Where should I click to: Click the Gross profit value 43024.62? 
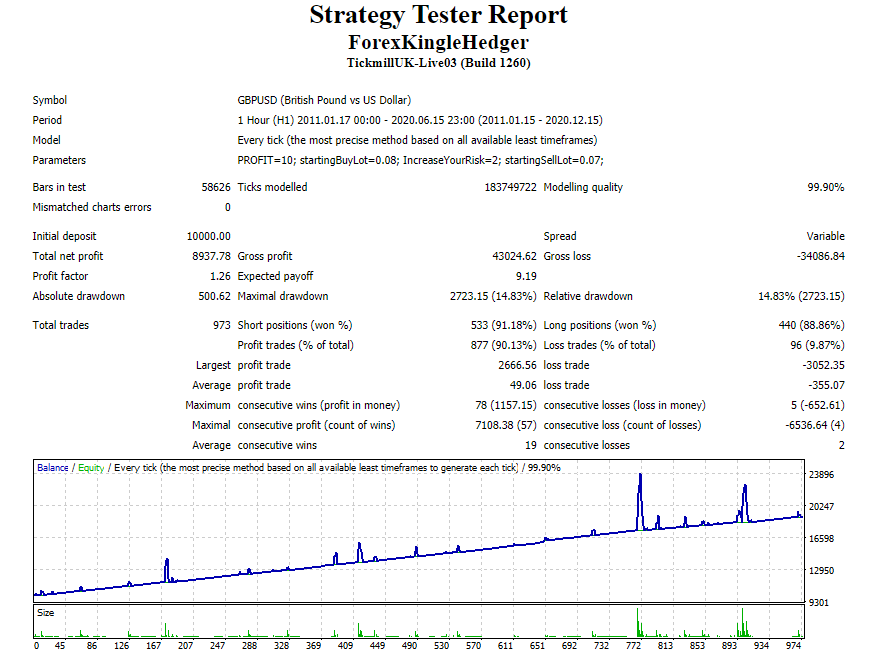click(x=514, y=256)
